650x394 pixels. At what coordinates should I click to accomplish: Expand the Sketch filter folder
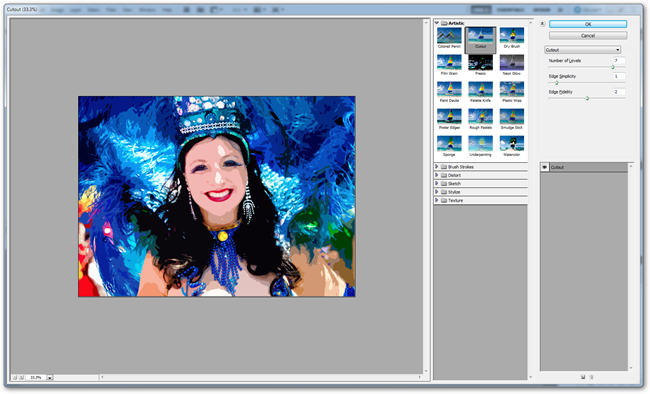point(437,183)
